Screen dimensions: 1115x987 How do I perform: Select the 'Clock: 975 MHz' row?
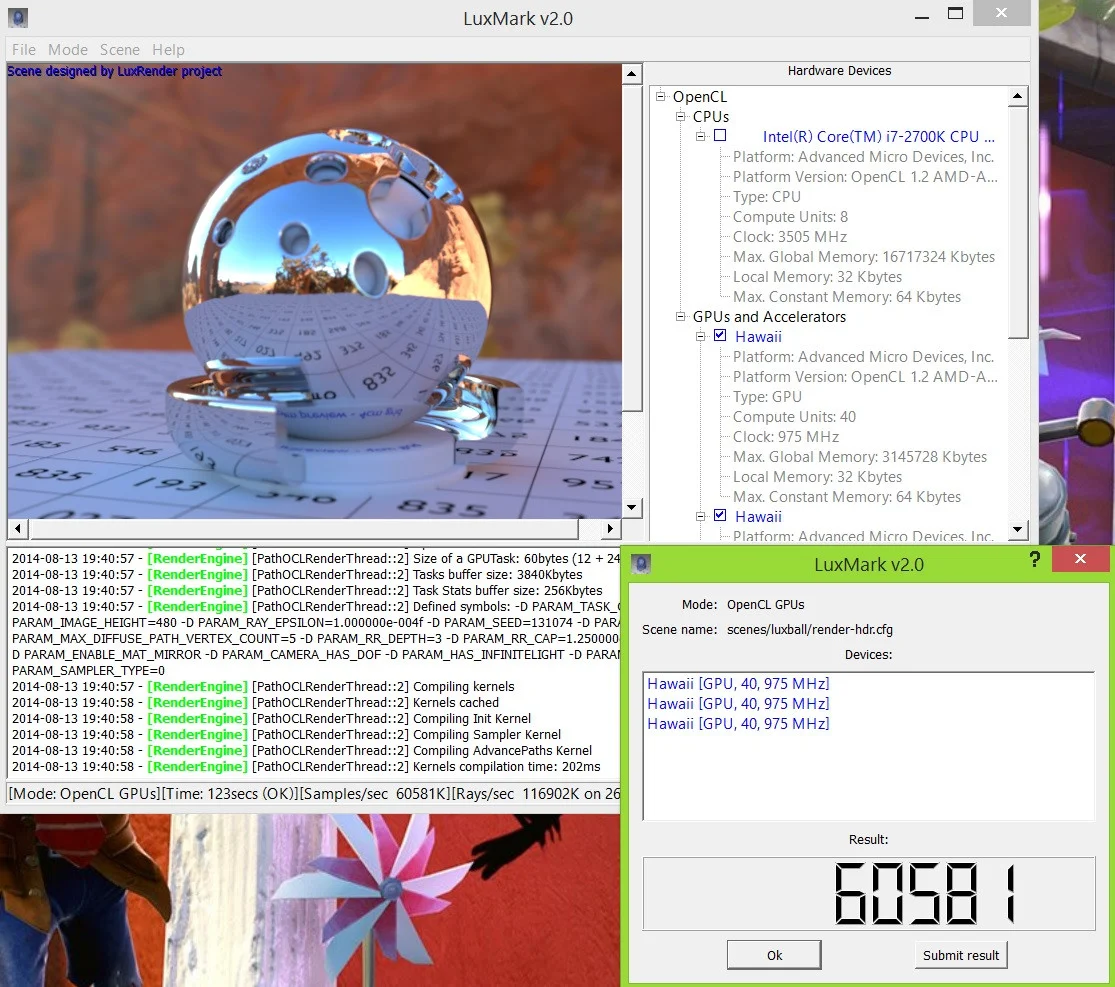[x=786, y=436]
